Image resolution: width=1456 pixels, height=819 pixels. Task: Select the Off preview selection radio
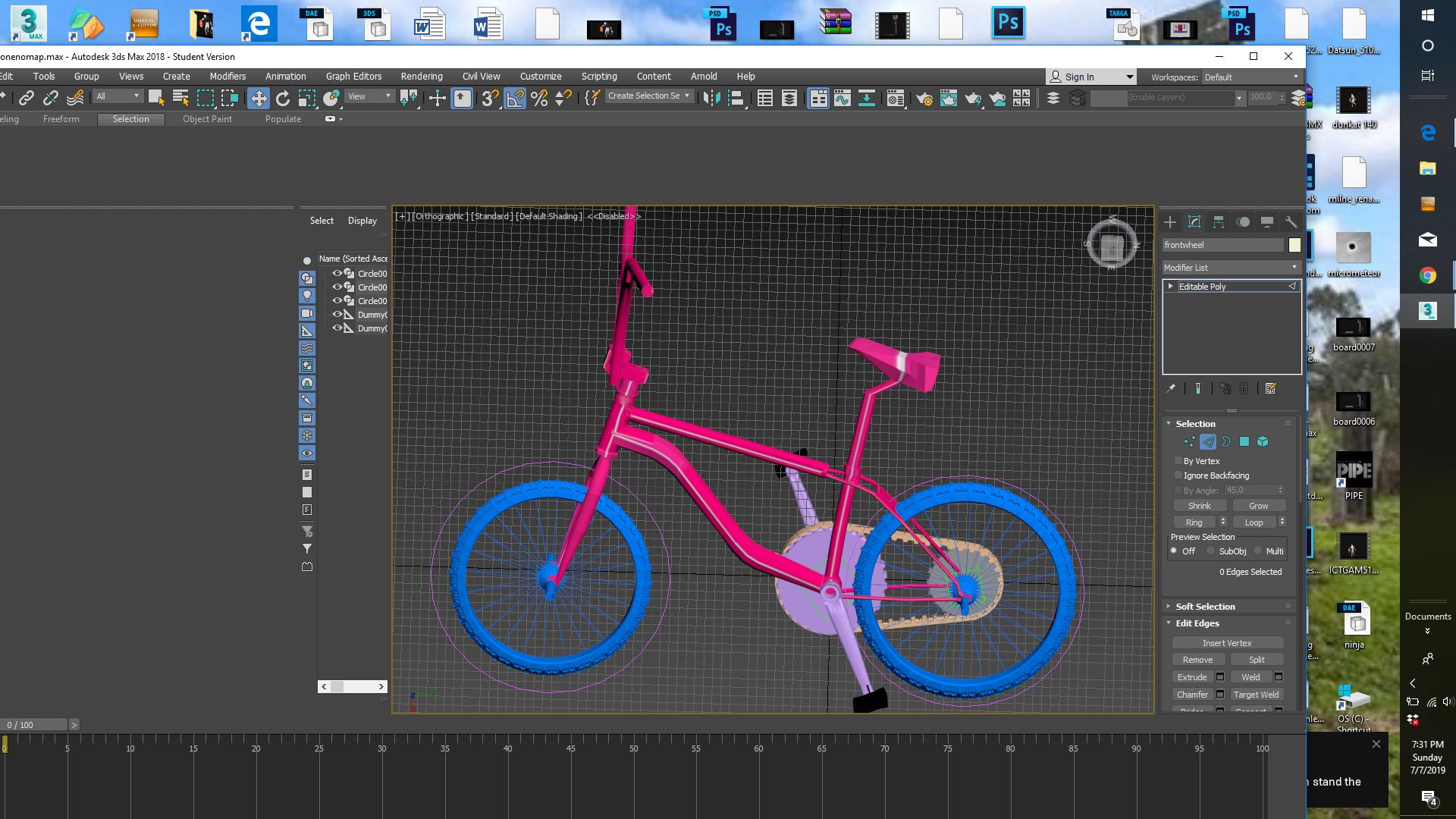pyautogui.click(x=1174, y=551)
